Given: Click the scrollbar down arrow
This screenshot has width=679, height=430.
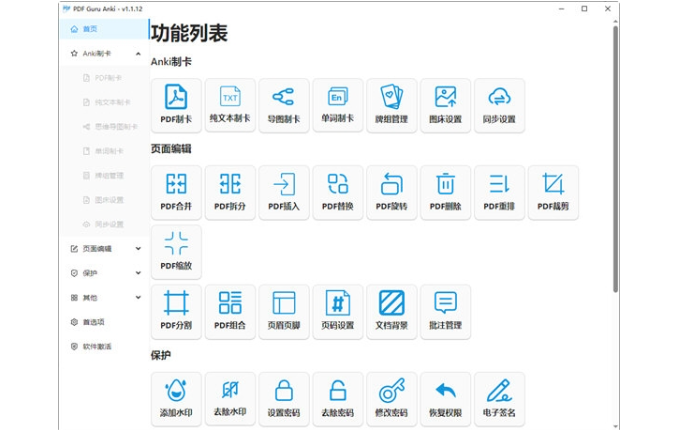Looking at the screenshot, I should click(615, 426).
